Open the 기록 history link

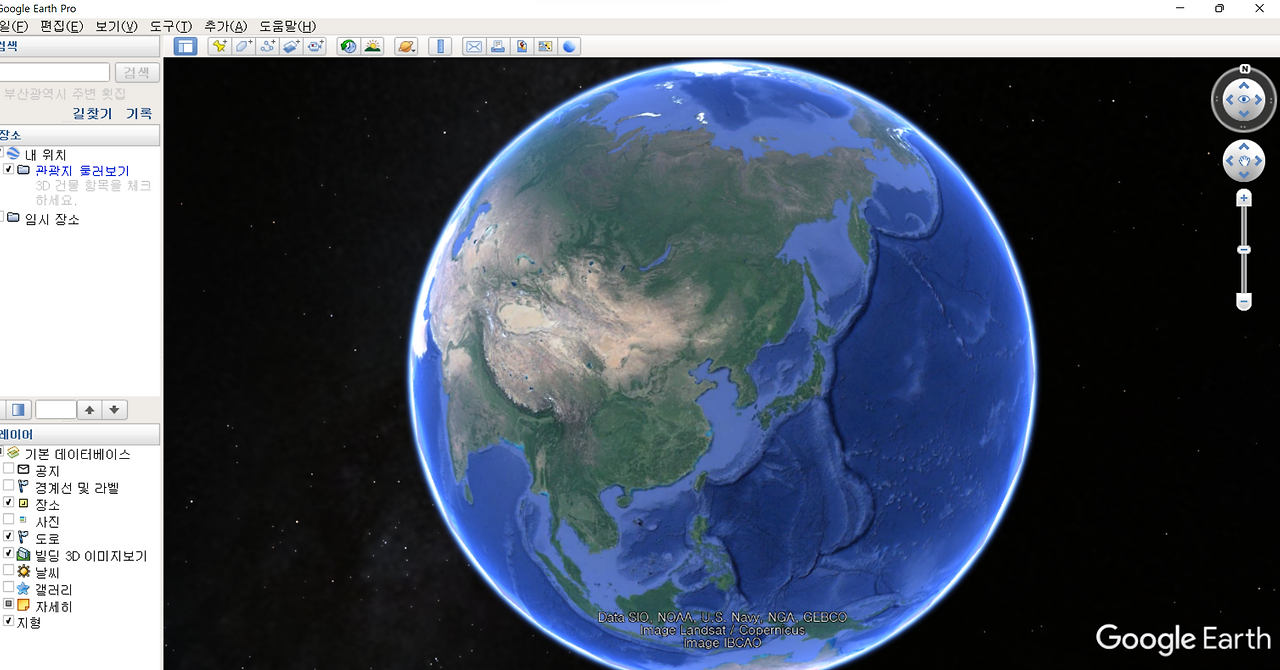coord(139,114)
